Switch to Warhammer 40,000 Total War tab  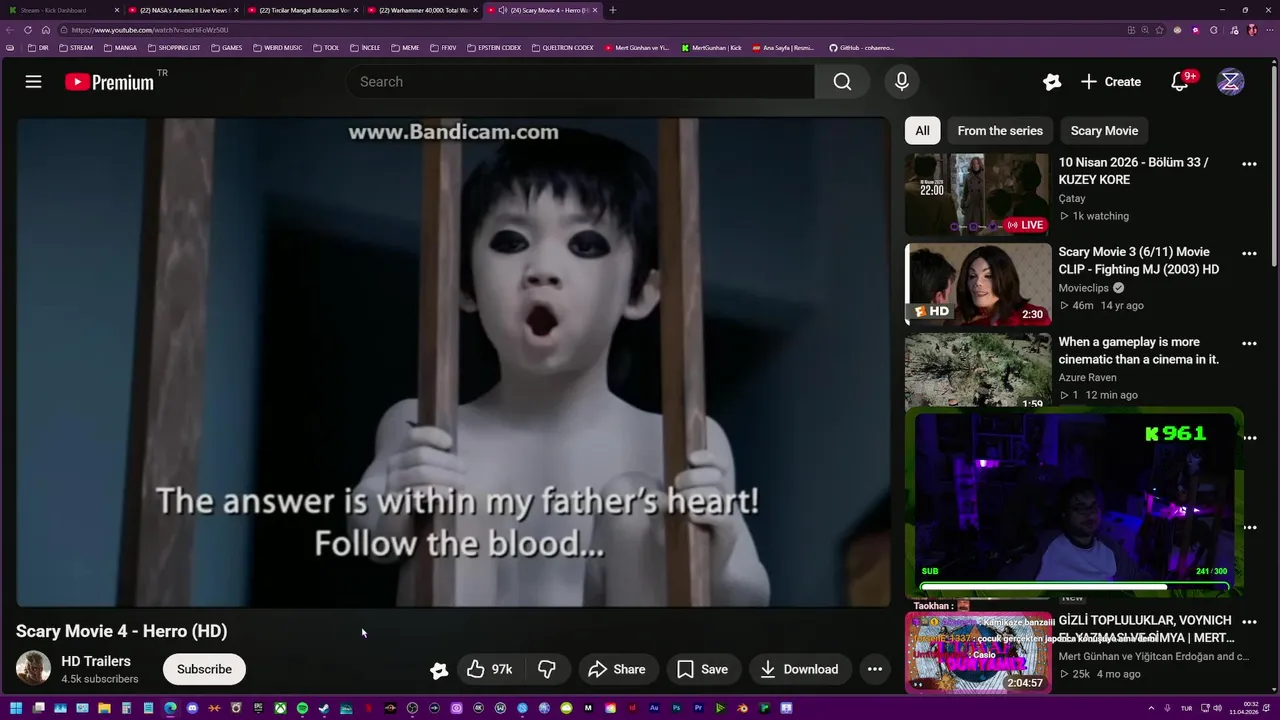tap(421, 10)
